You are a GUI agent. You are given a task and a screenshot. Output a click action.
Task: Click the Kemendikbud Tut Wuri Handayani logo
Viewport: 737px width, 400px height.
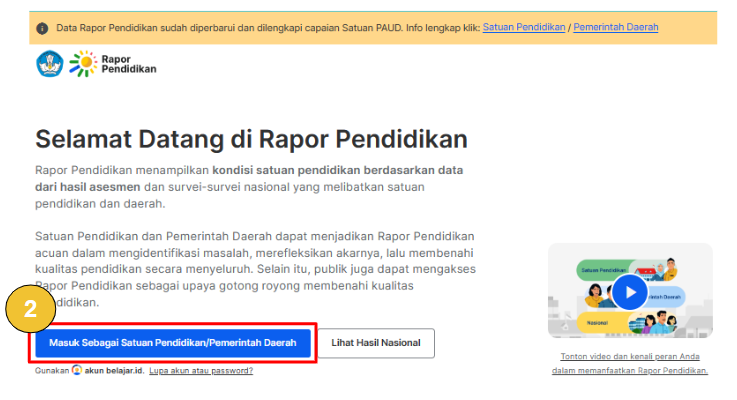click(50, 64)
